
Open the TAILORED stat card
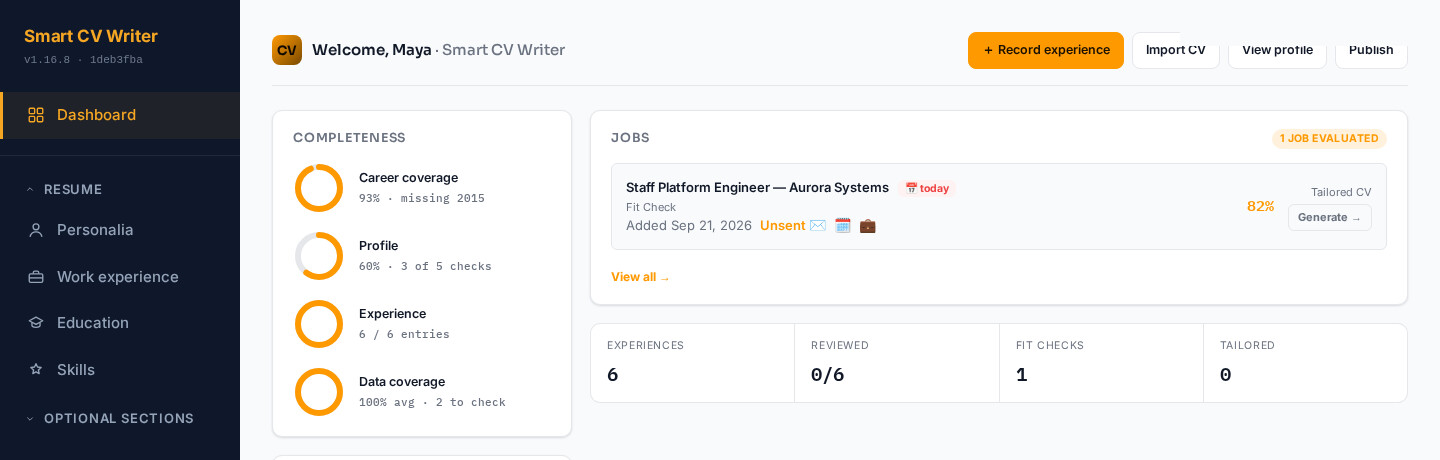tap(1305, 363)
